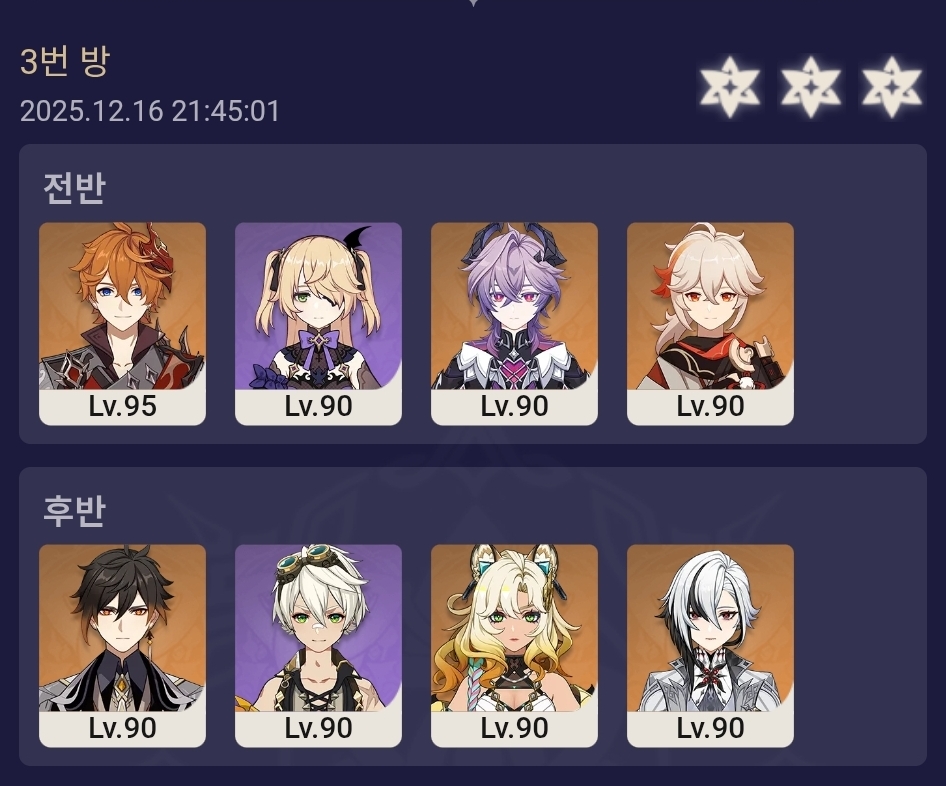Viewport: 946px width, 786px height.
Task: Collapse the small arrow at top center
Action: coord(474,3)
